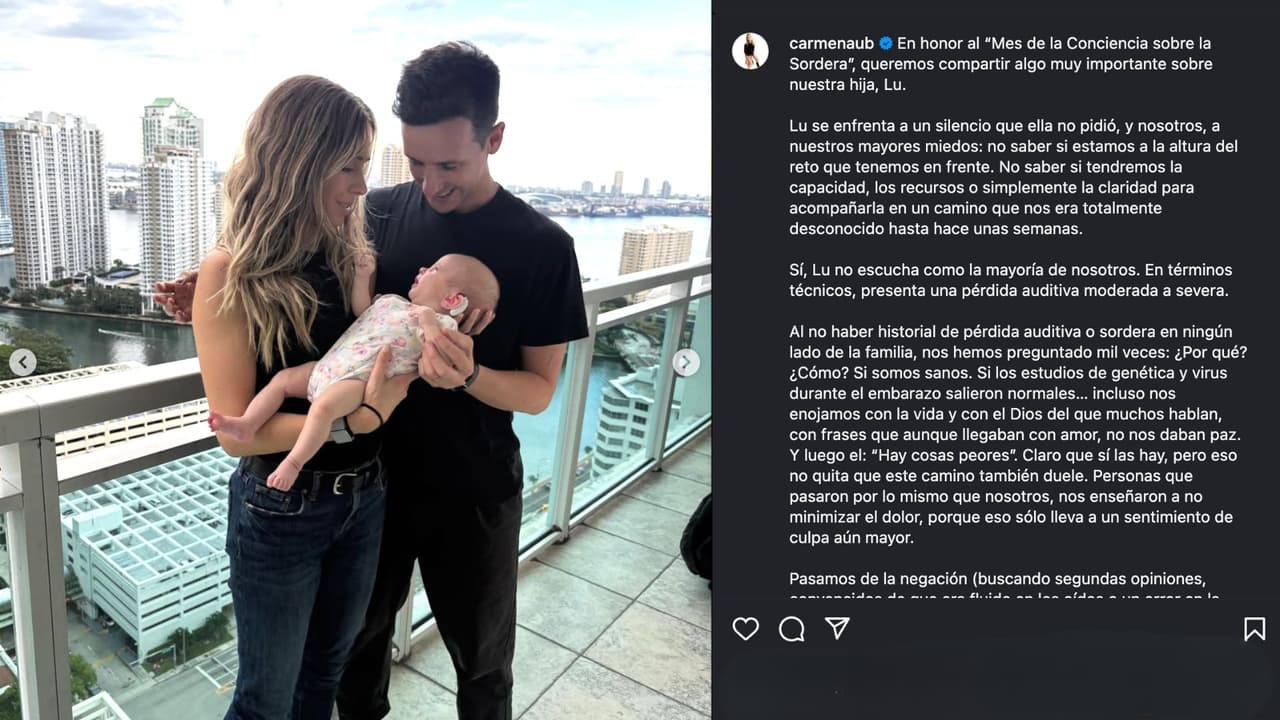Go to the previous photo in the carousel
The image size is (1280, 720).
[23, 362]
